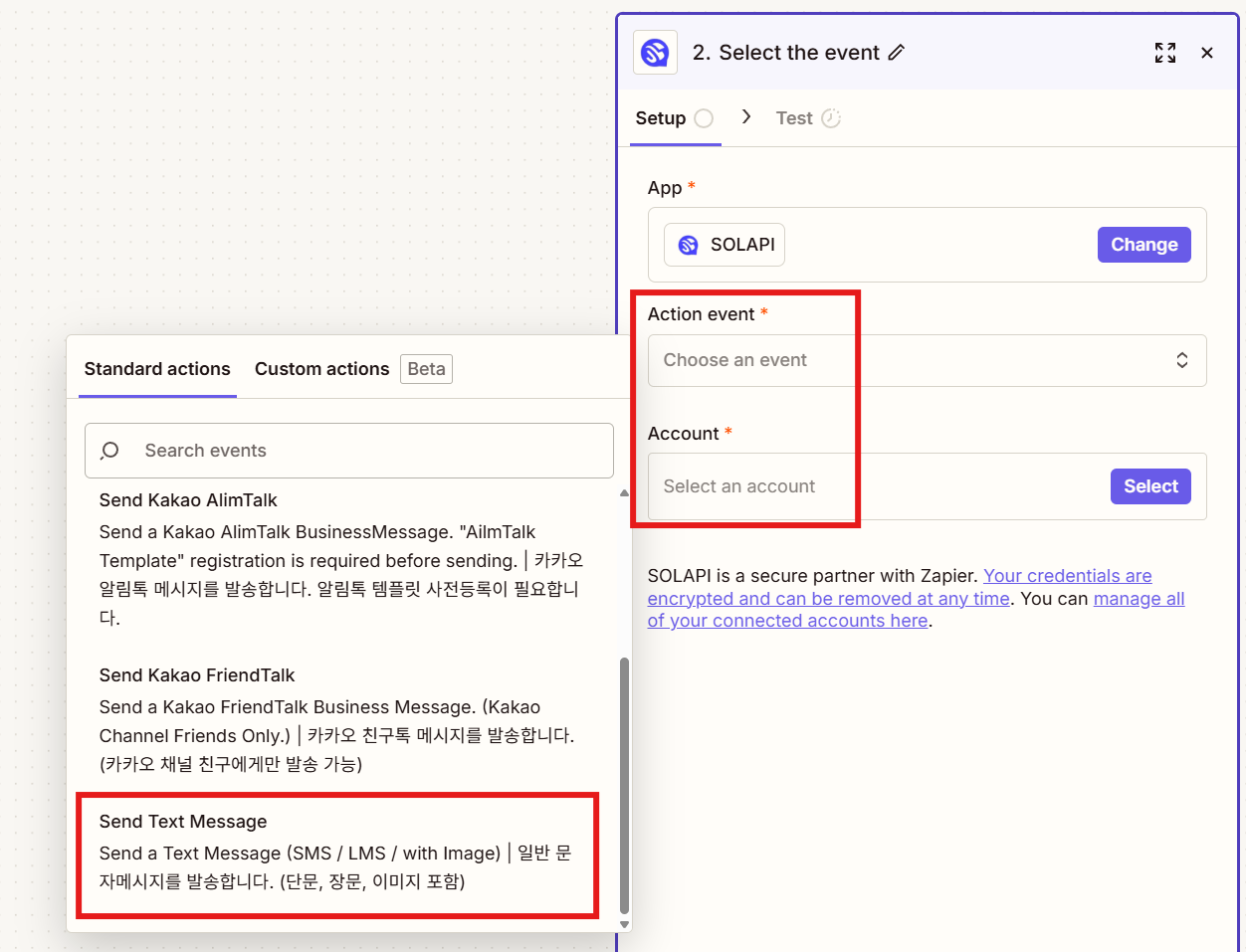
Task: Click the events list scrollbar thumb
Action: coord(624,784)
